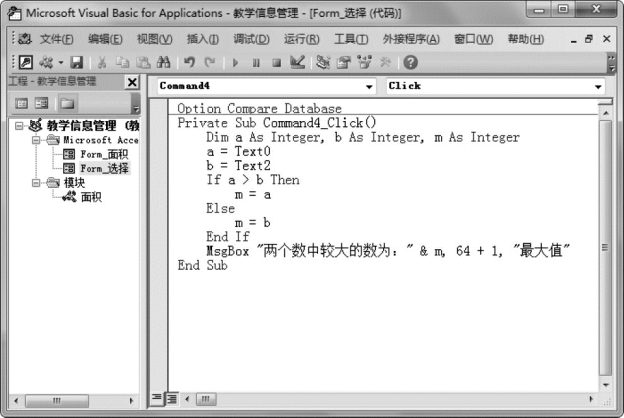The width and height of the screenshot is (624, 418).
Task: Open VBA Help question mark icon
Action: (x=410, y=63)
